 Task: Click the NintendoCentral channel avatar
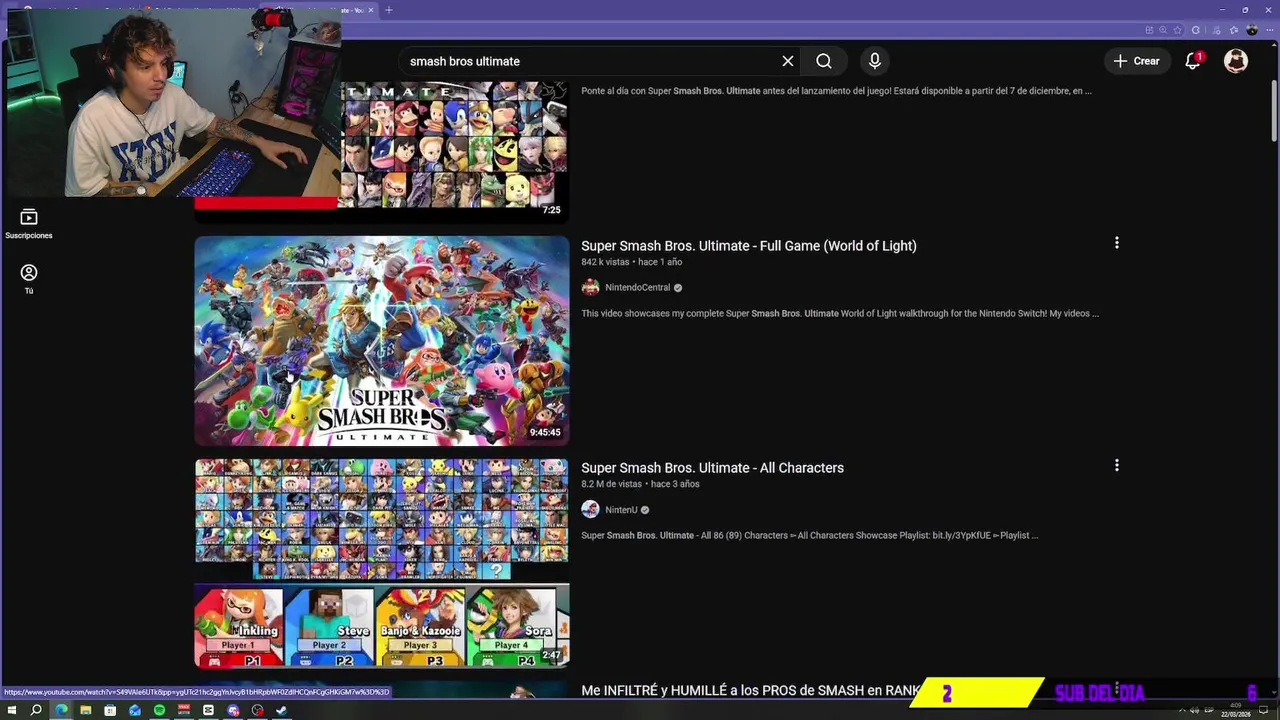[x=590, y=288]
